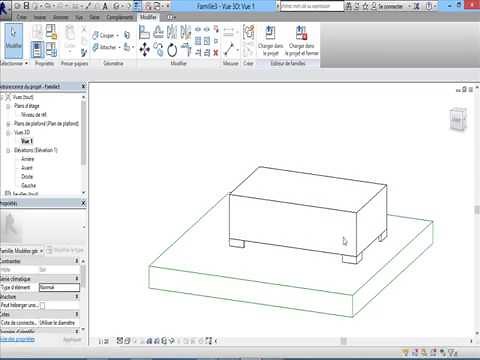Screen dimensions: 480x360
Task: Click the text A icon in quick access toolbar
Action: click(105, 6)
